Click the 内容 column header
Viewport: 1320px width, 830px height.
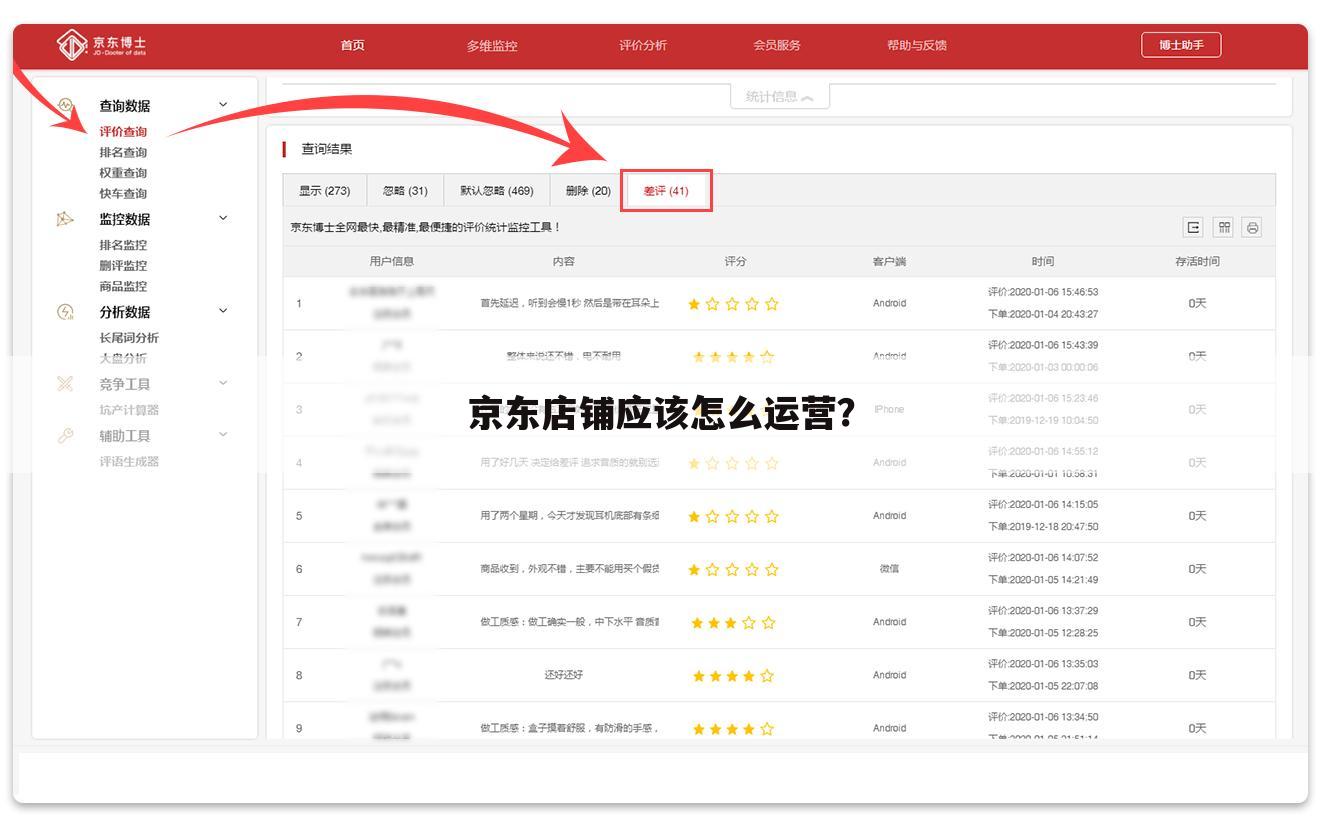[x=564, y=261]
